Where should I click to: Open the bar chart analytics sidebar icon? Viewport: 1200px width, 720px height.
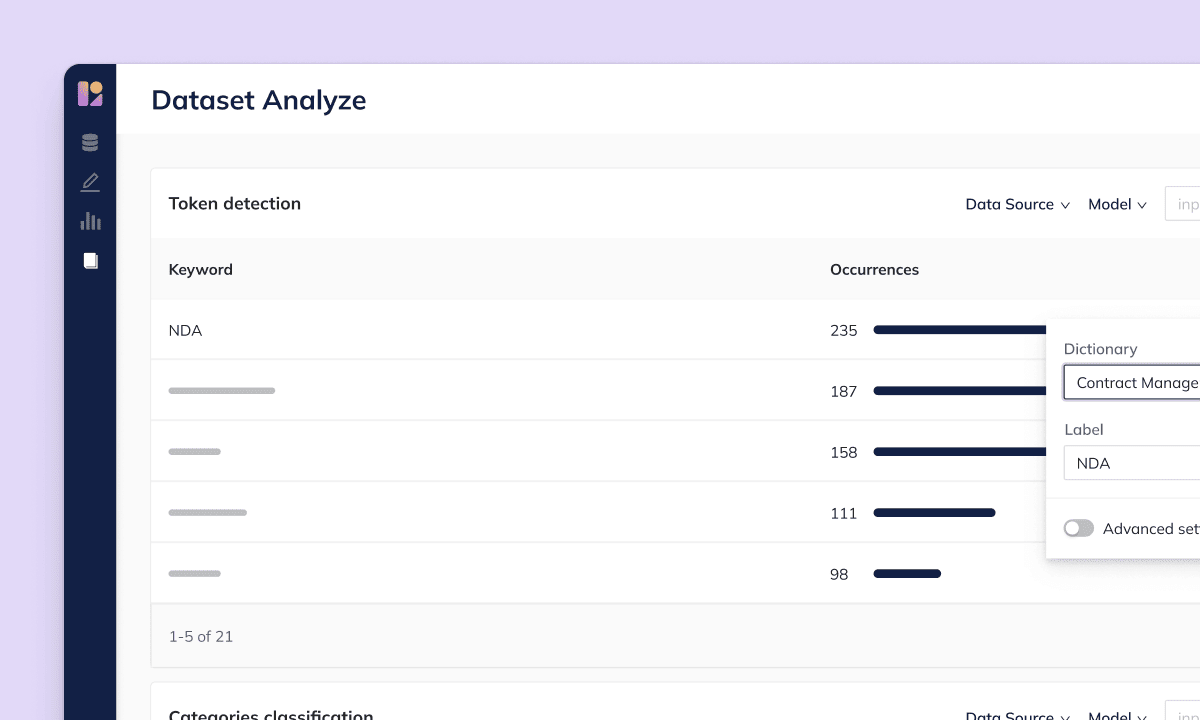click(90, 221)
